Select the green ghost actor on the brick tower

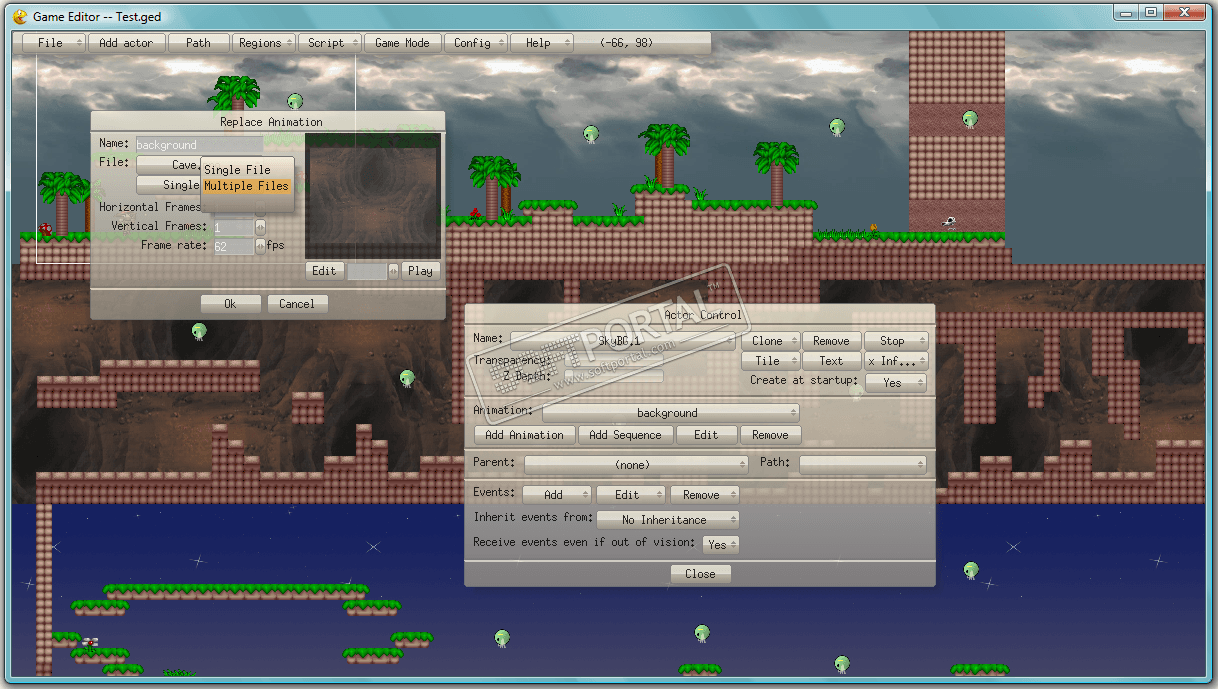pyautogui.click(x=970, y=119)
